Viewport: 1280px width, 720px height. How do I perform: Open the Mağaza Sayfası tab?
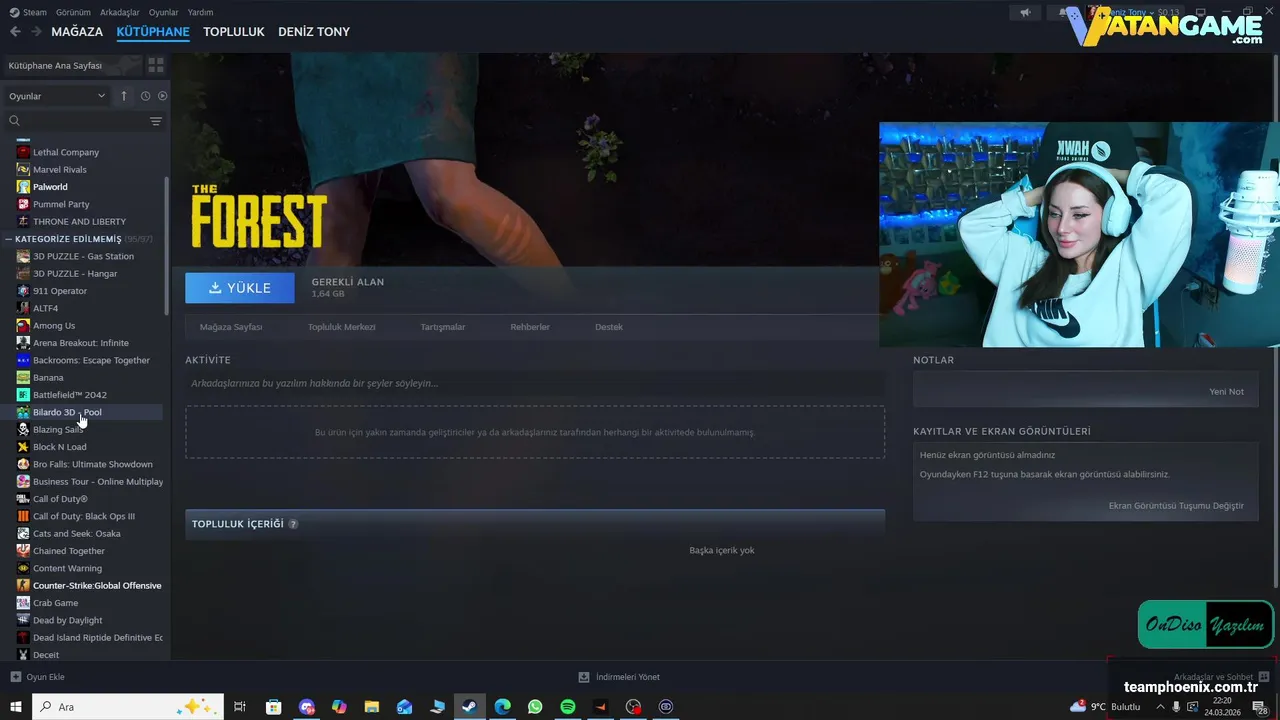coord(231,327)
